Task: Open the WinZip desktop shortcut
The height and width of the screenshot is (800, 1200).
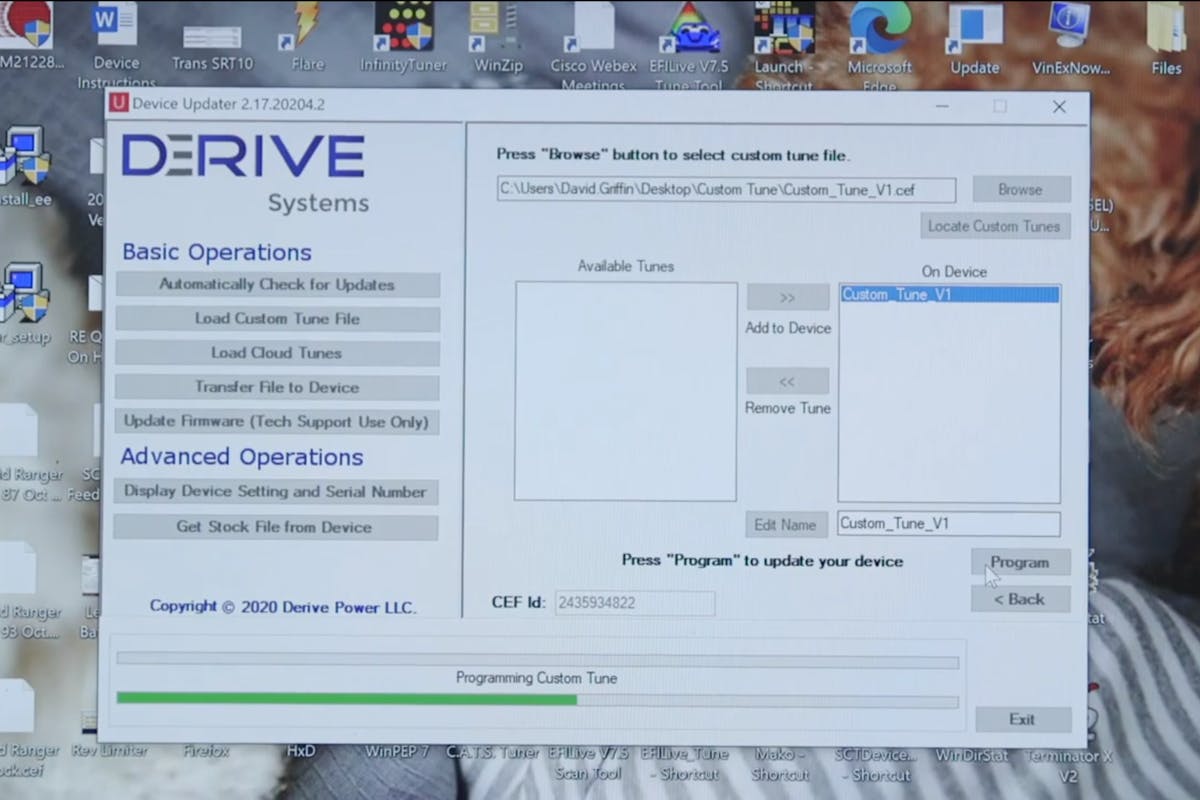Action: 497,32
